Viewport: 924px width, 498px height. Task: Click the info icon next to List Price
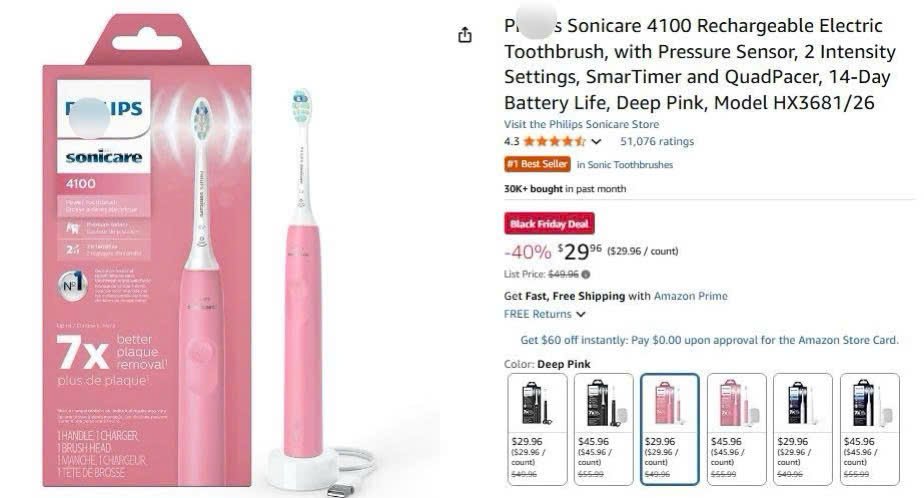point(586,274)
